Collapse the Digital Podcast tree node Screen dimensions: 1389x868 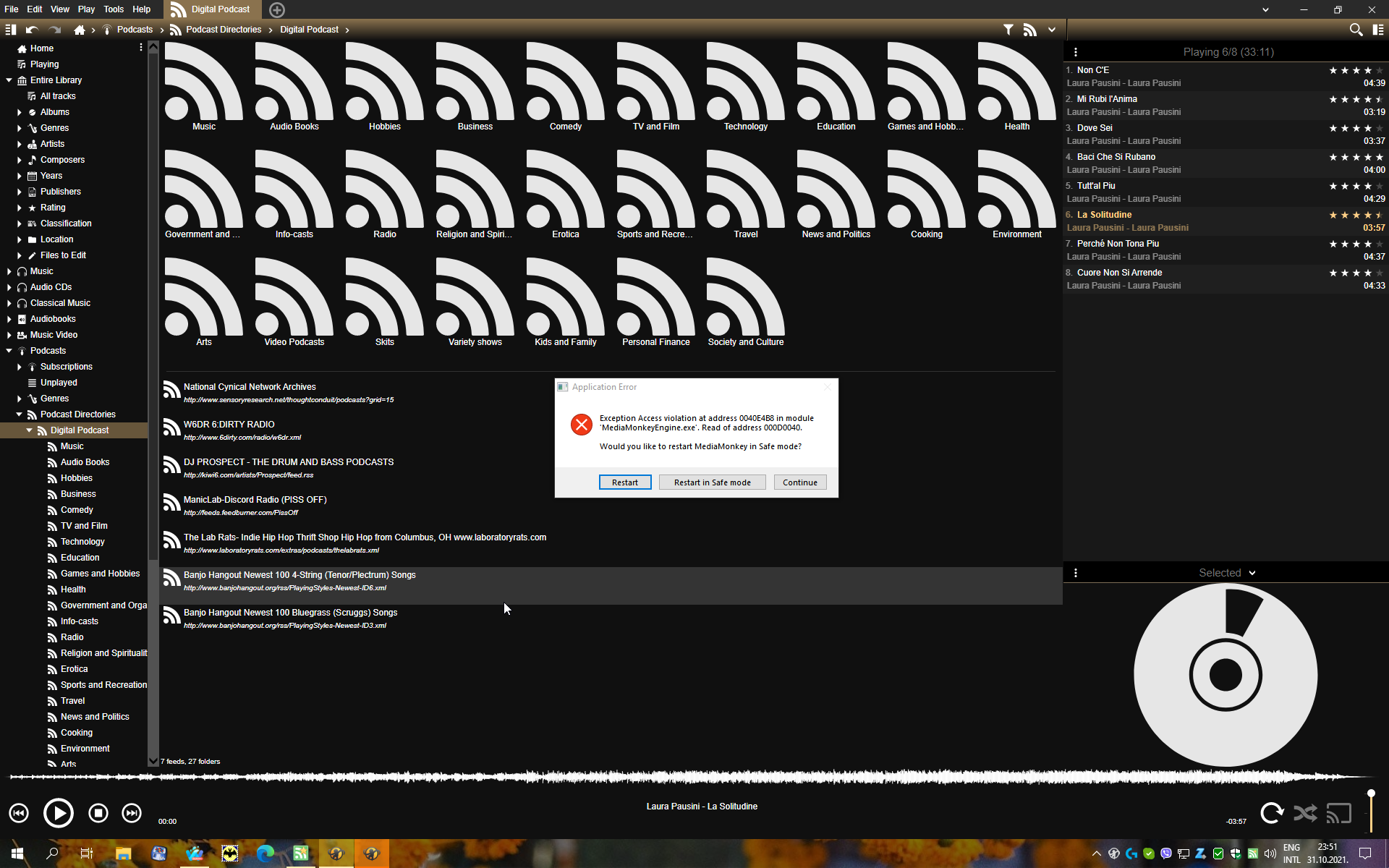click(x=30, y=430)
